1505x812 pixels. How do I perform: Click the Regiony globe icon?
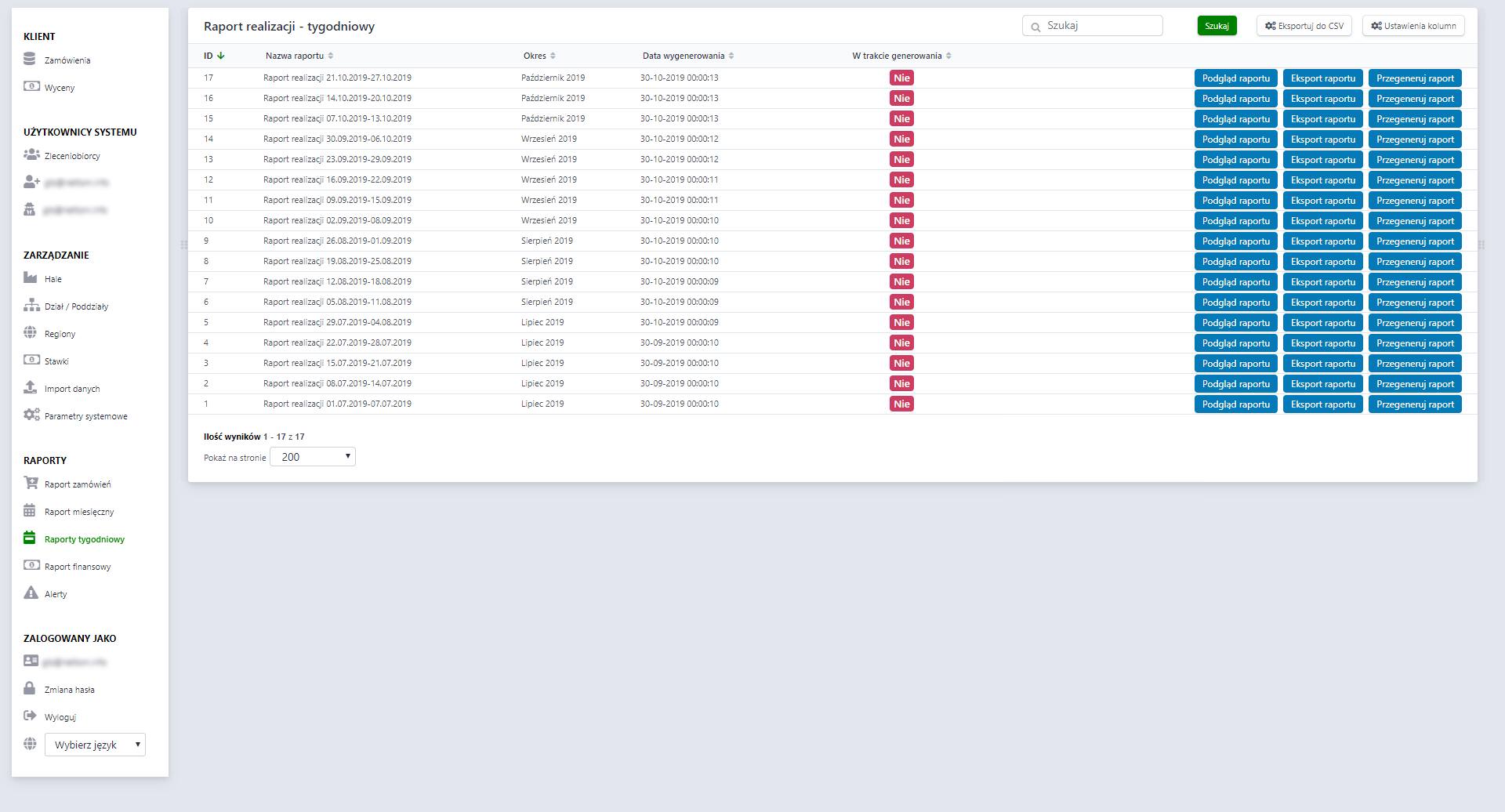[x=31, y=333]
